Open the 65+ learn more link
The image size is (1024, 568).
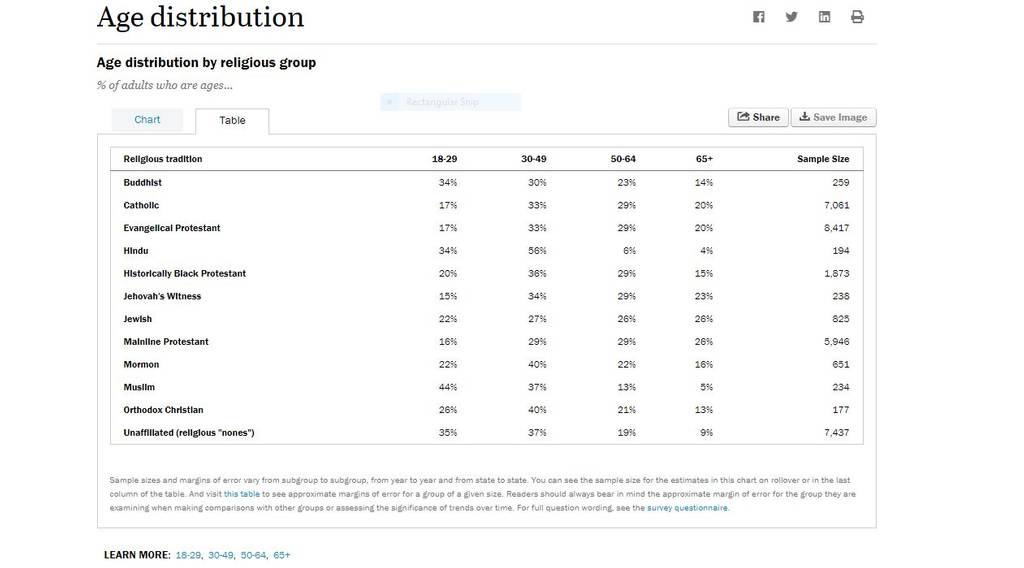click(281, 555)
